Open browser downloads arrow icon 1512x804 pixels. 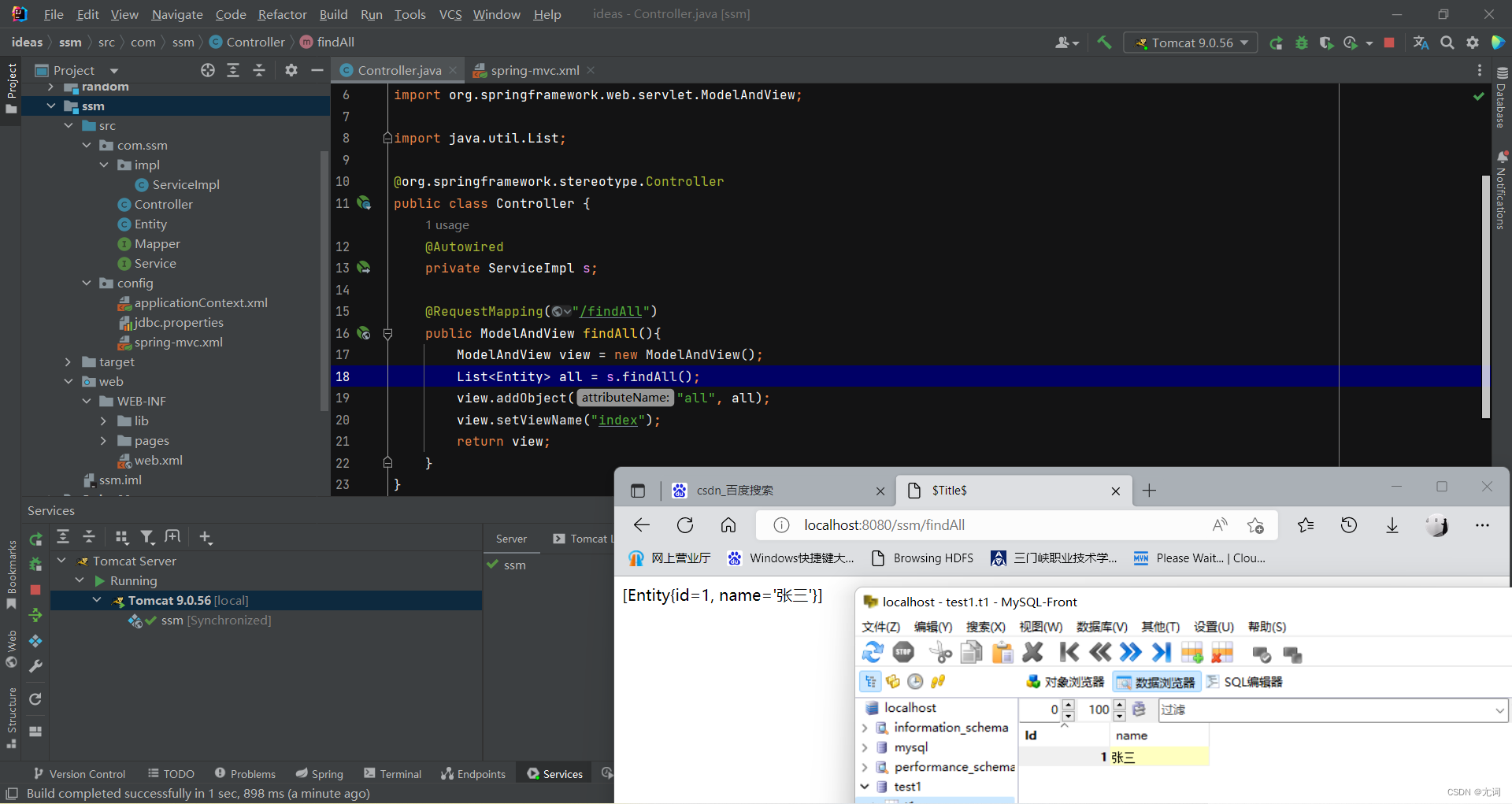pos(1392,525)
